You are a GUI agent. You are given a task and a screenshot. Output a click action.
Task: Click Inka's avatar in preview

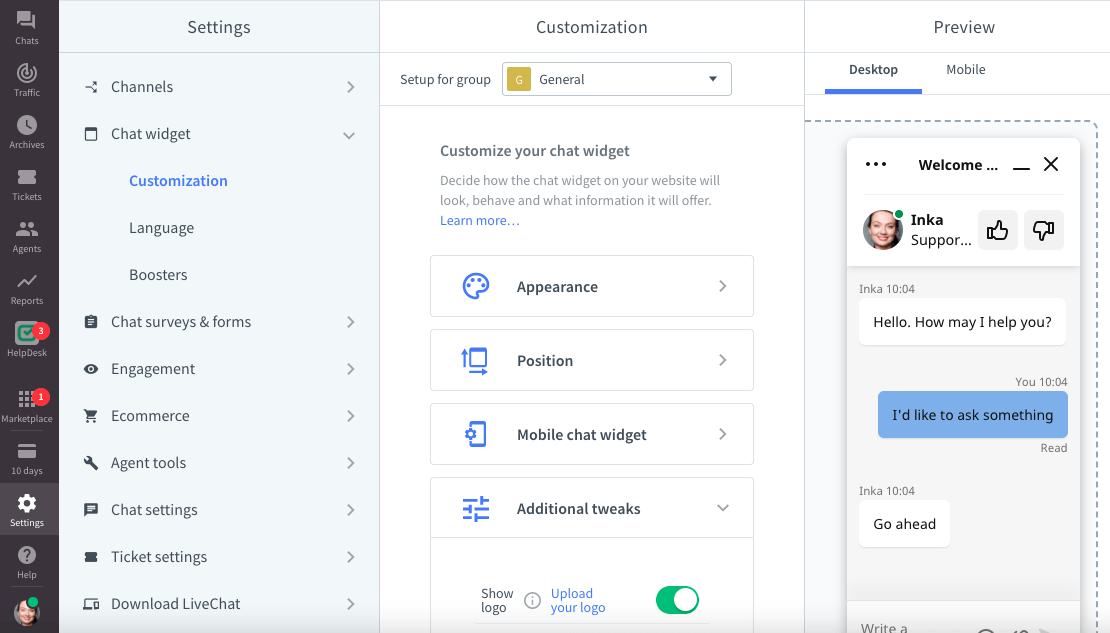point(882,229)
